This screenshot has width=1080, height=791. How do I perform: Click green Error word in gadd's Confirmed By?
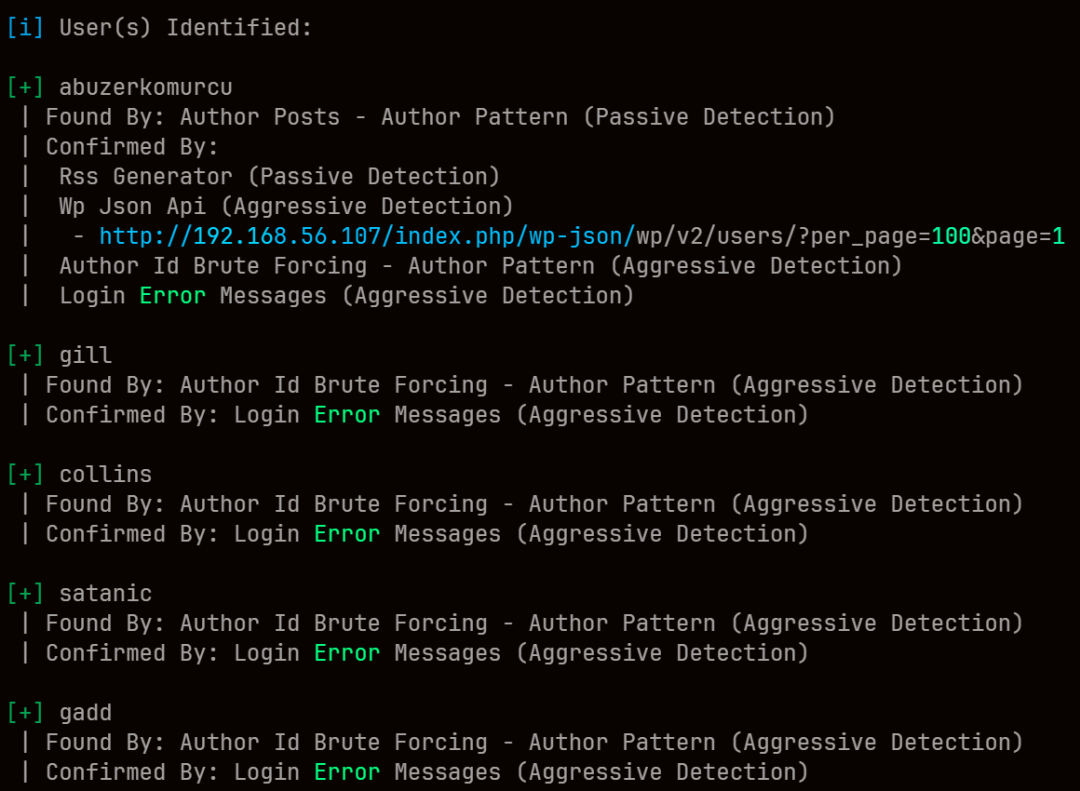347,772
